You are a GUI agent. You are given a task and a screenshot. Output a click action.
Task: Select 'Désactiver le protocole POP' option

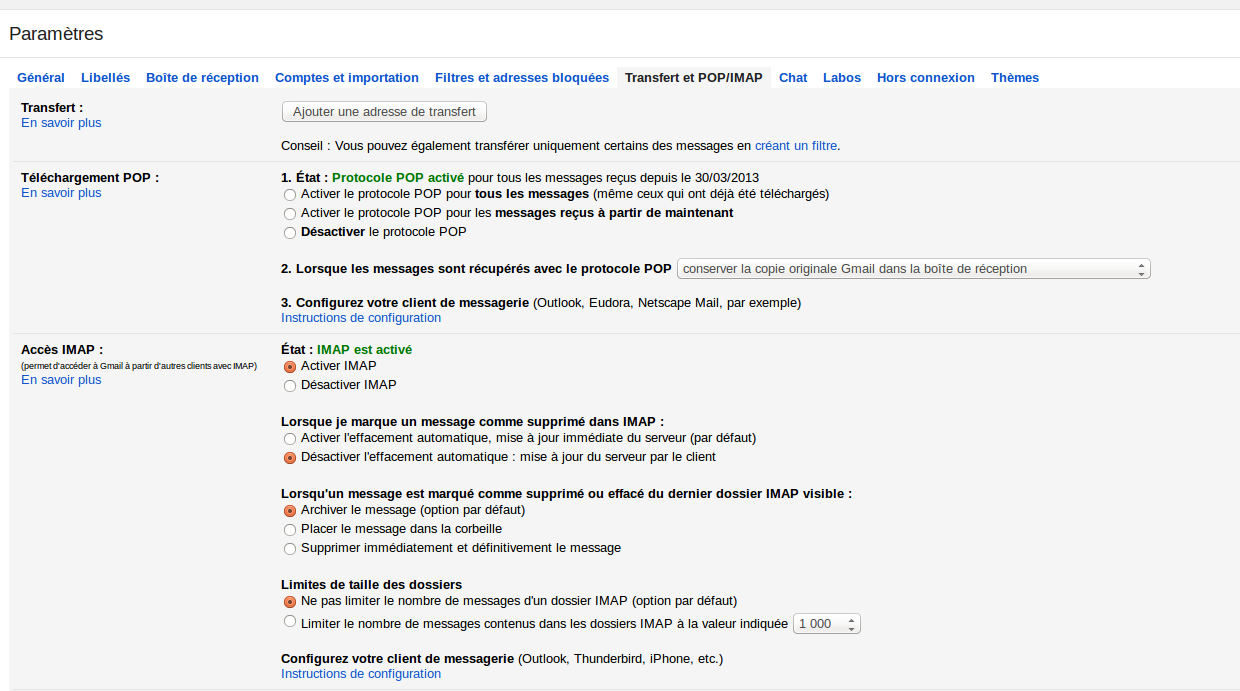290,233
